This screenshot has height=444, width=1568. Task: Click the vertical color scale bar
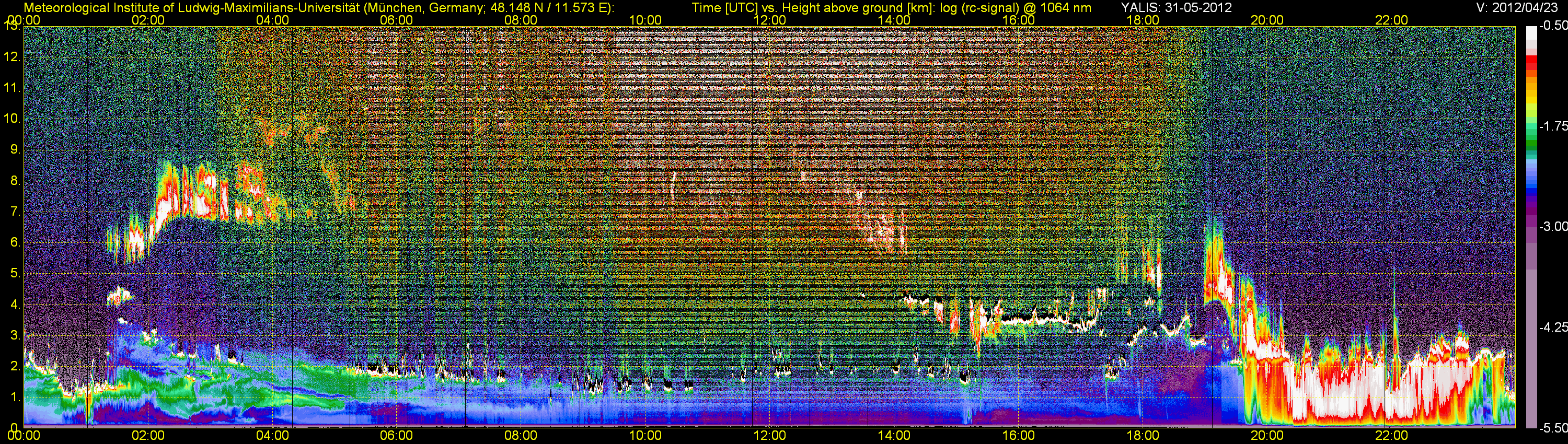pyautogui.click(x=1531, y=227)
